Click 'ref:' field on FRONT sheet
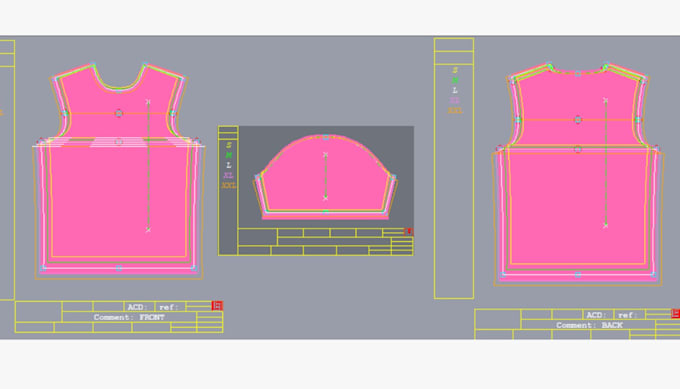Viewport: 680px width, 389px height. [170, 307]
